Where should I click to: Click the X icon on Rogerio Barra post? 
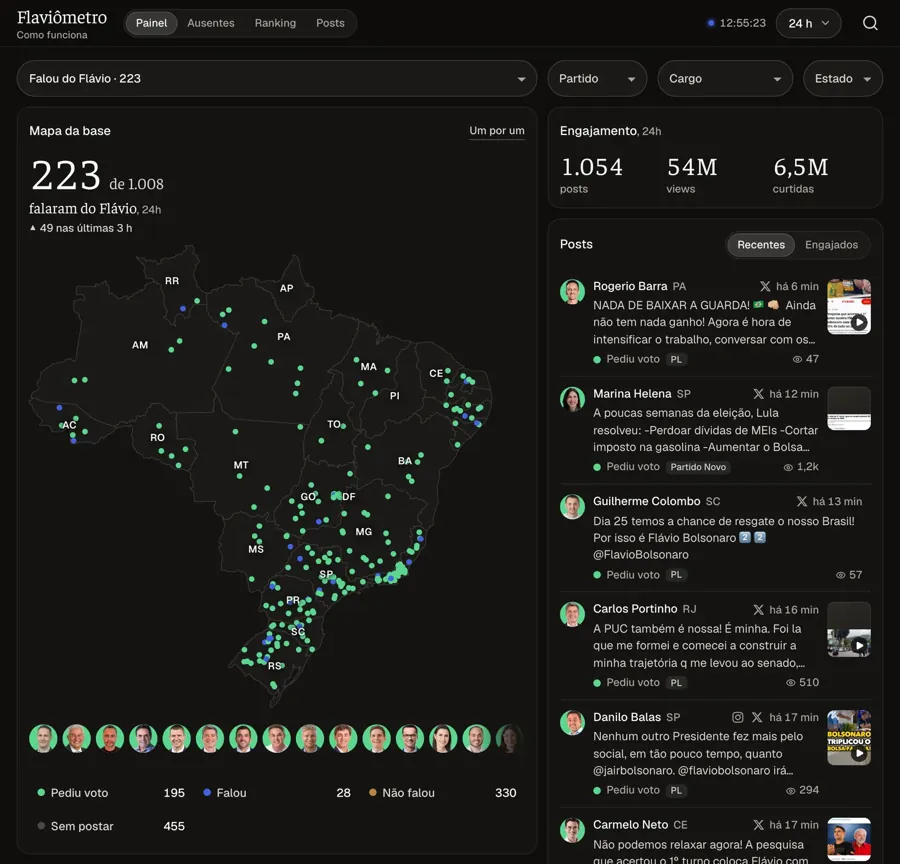[x=765, y=286]
